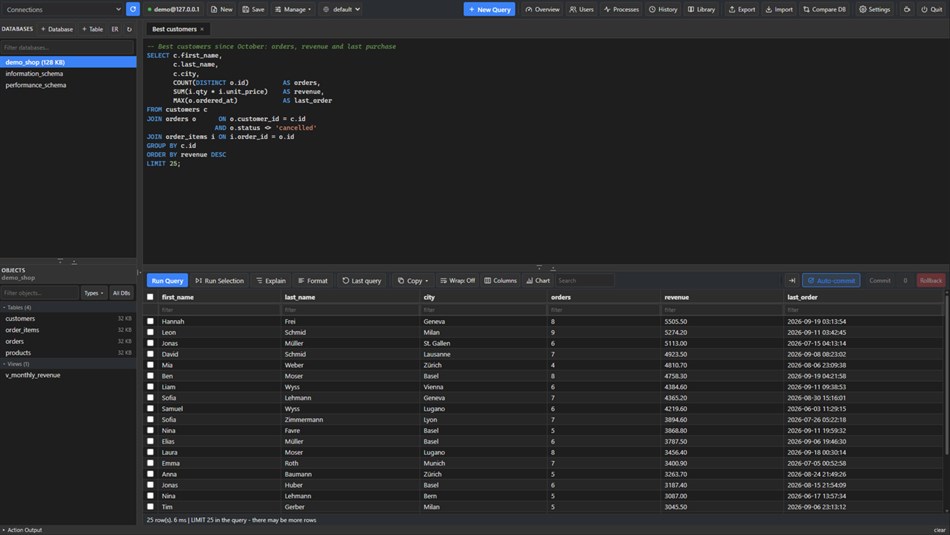Quit the application

pos(931,9)
